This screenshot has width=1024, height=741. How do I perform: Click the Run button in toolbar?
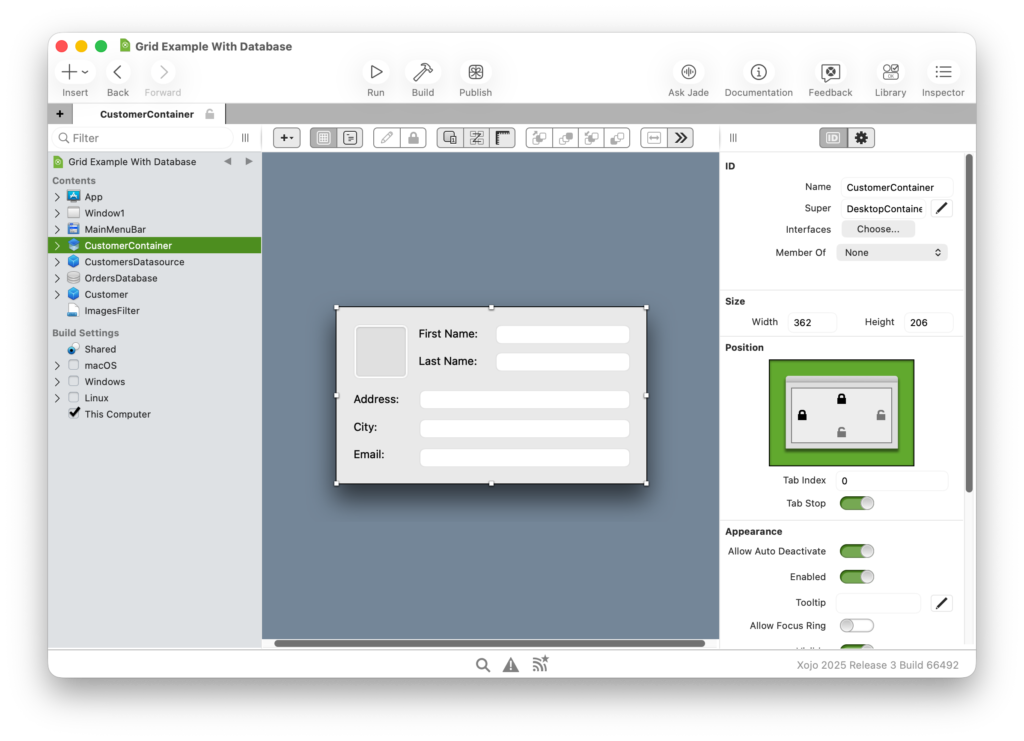point(375,73)
